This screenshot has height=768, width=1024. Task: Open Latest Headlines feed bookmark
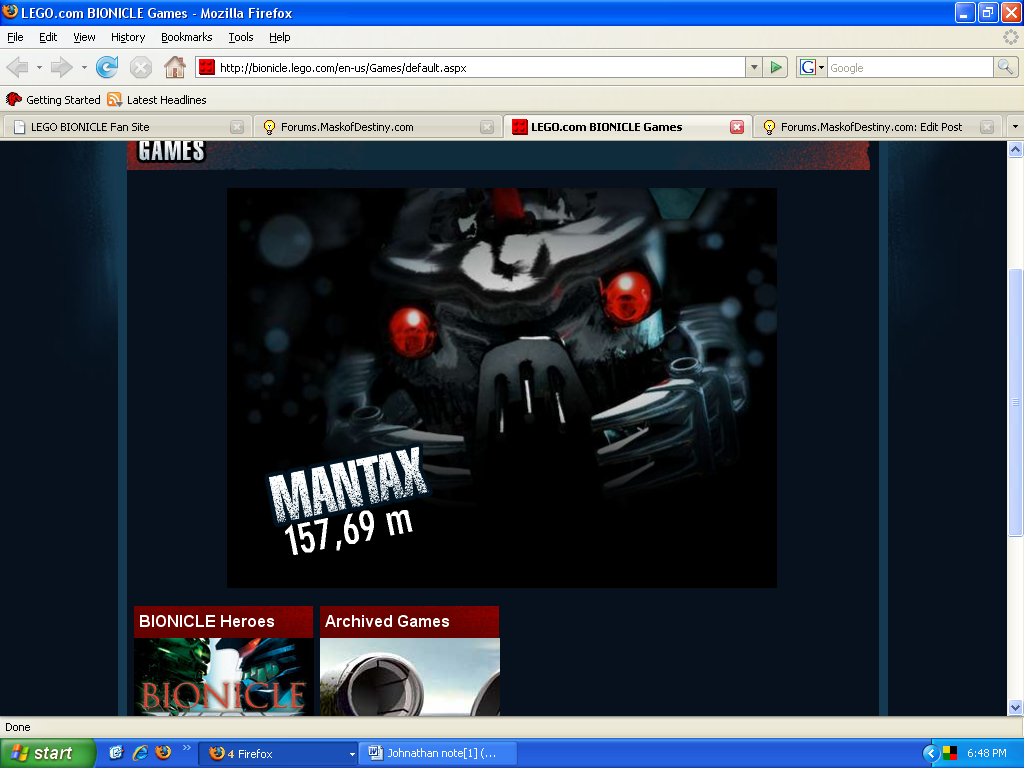pyautogui.click(x=157, y=100)
